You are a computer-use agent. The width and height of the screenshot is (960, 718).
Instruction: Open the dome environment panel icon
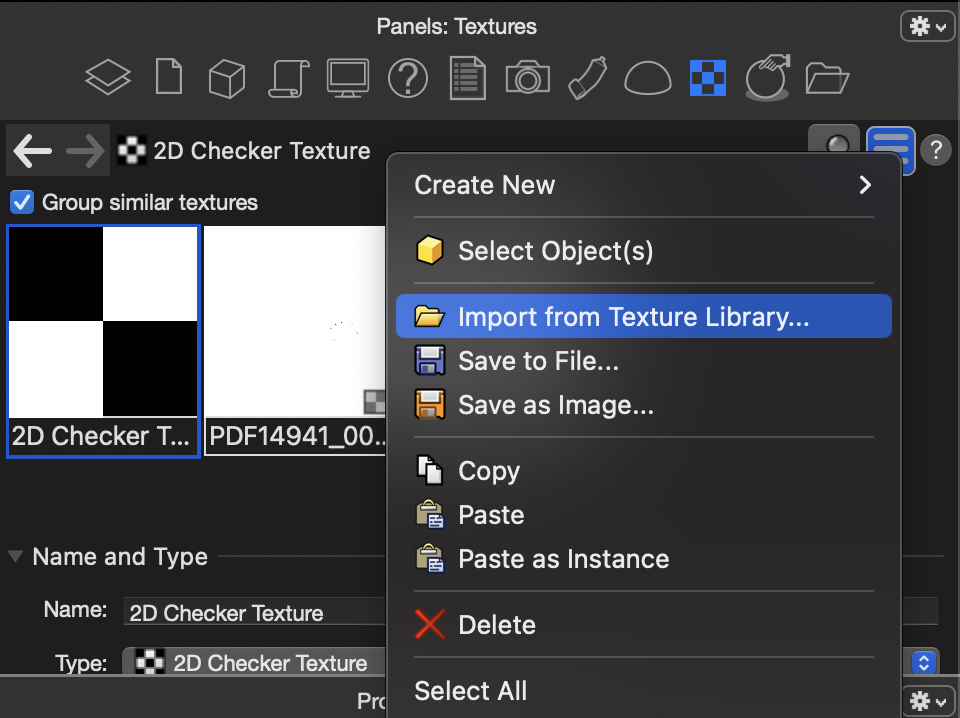point(647,78)
